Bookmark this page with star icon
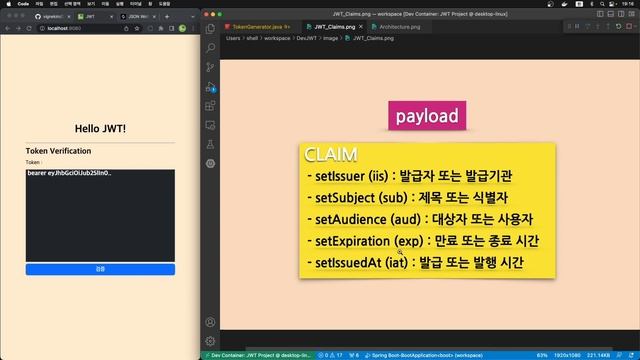This screenshot has height=360, width=640. click(137, 28)
